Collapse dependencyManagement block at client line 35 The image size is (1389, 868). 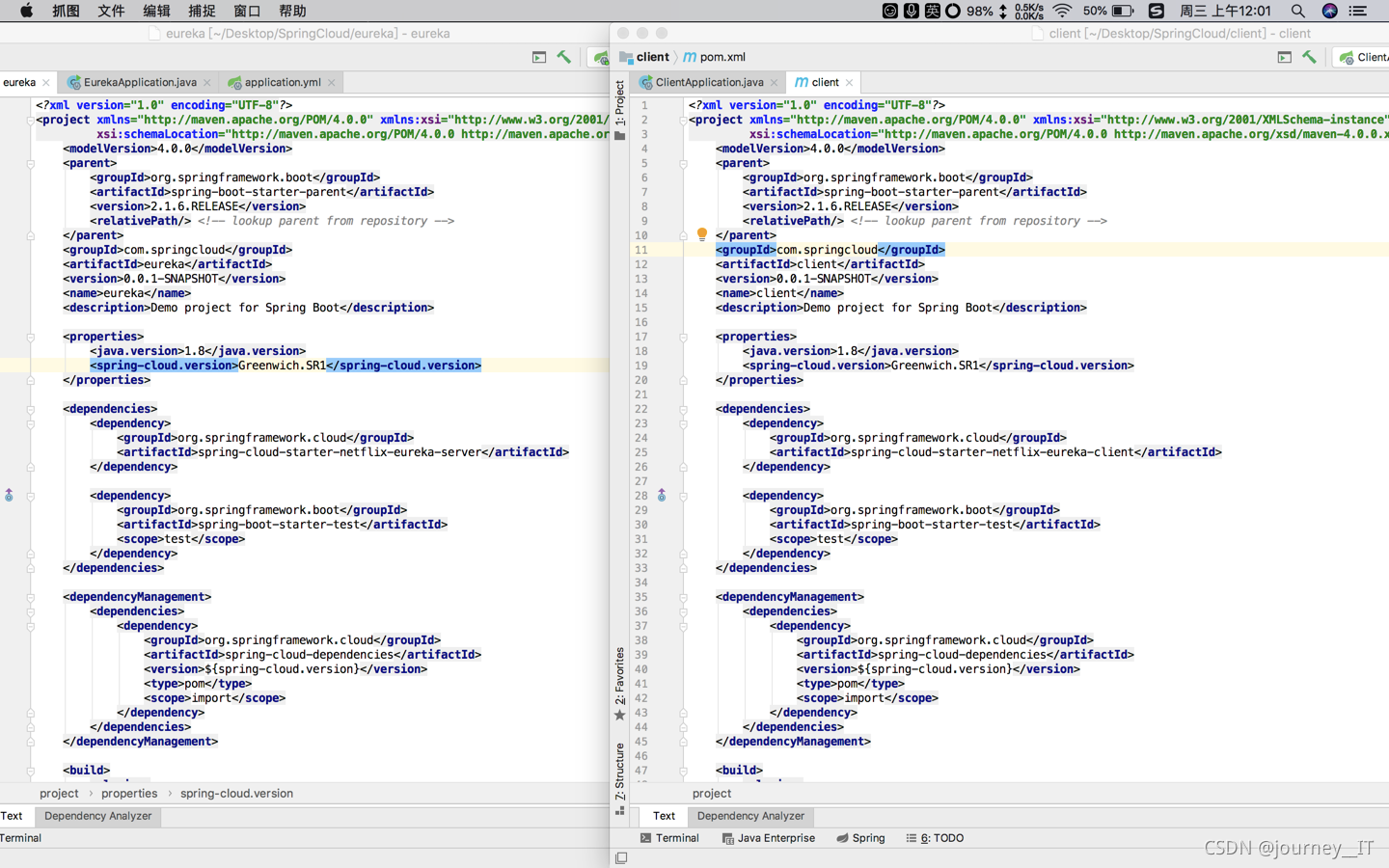point(683,598)
